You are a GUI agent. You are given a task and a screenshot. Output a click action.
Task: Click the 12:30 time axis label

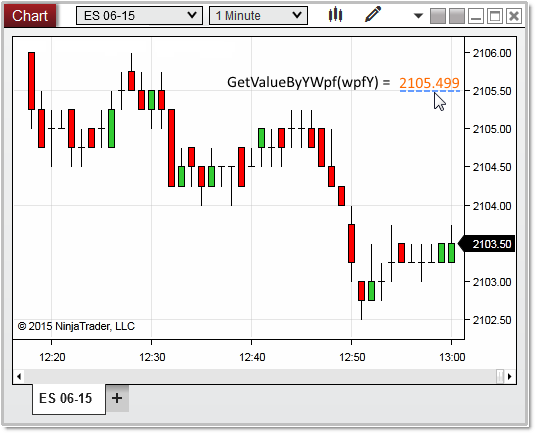pos(152,357)
